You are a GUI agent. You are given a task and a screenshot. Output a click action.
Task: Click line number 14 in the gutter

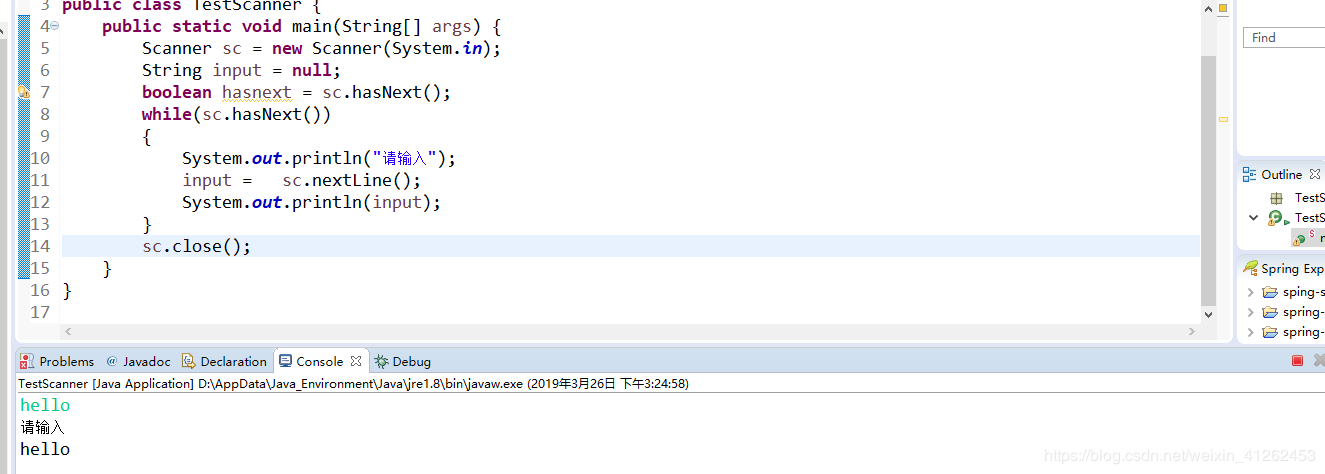[40, 246]
